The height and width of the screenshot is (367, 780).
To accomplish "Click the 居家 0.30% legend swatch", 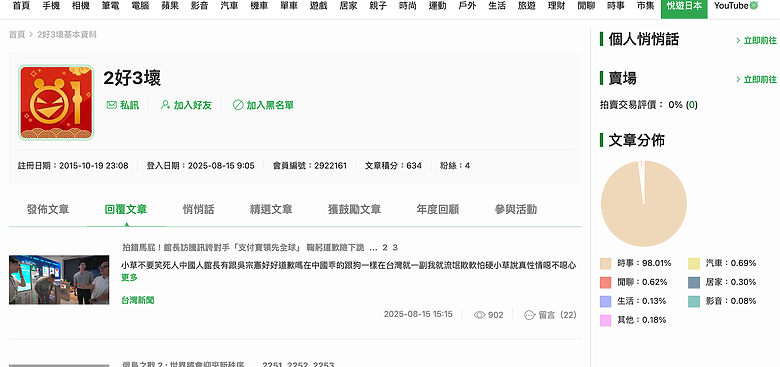I will point(694,282).
